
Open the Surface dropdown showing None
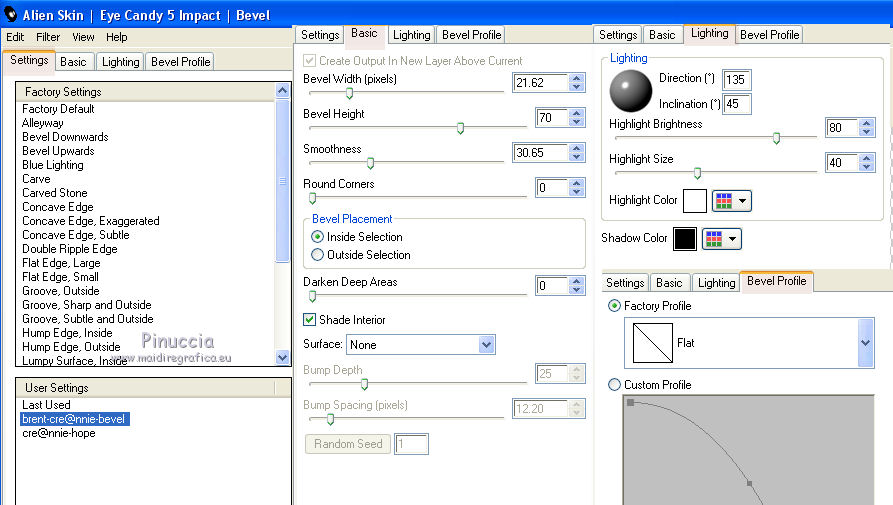click(x=421, y=344)
